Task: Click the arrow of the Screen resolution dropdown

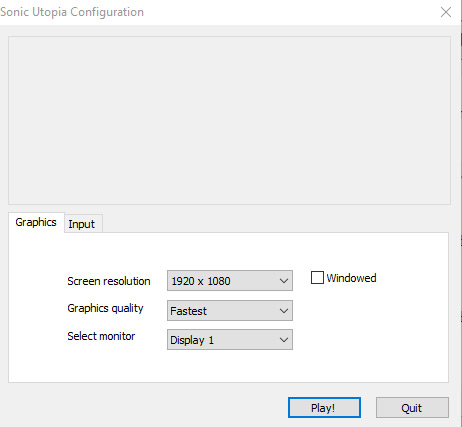Action: [x=284, y=281]
